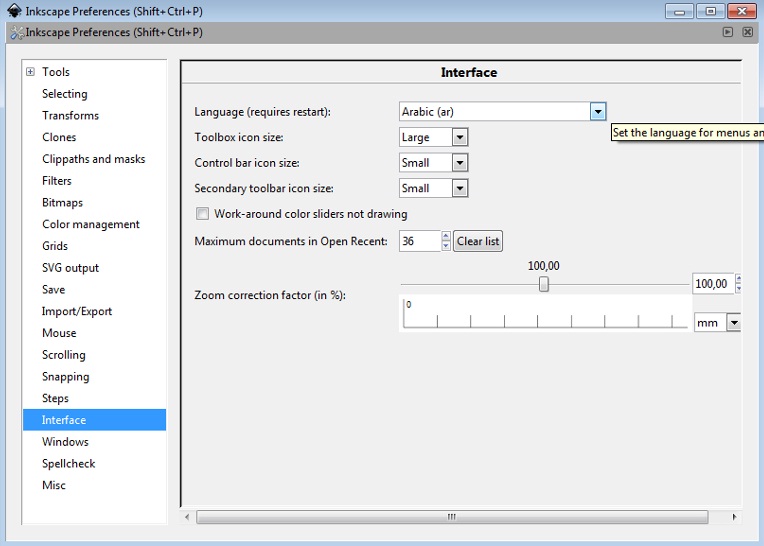Click the preferences tools icon in panel header
The image size is (764, 546).
(x=17, y=33)
